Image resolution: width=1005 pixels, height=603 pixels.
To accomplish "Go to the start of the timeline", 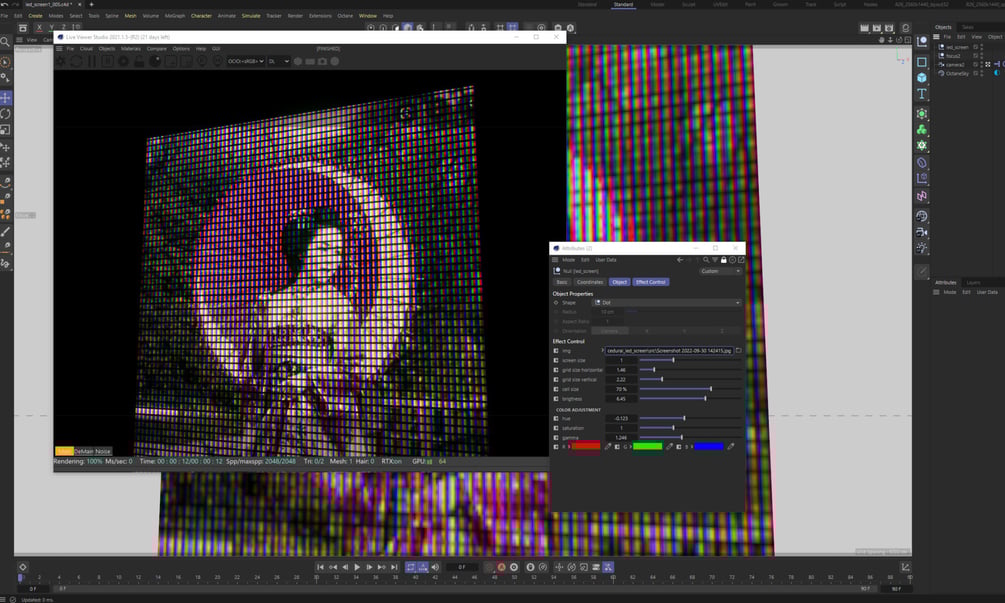I will pyautogui.click(x=320, y=567).
